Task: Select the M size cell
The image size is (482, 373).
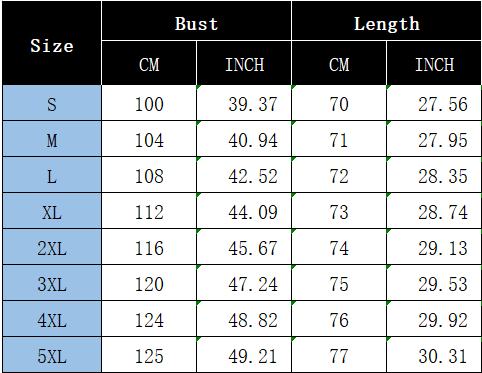Action: click(52, 139)
